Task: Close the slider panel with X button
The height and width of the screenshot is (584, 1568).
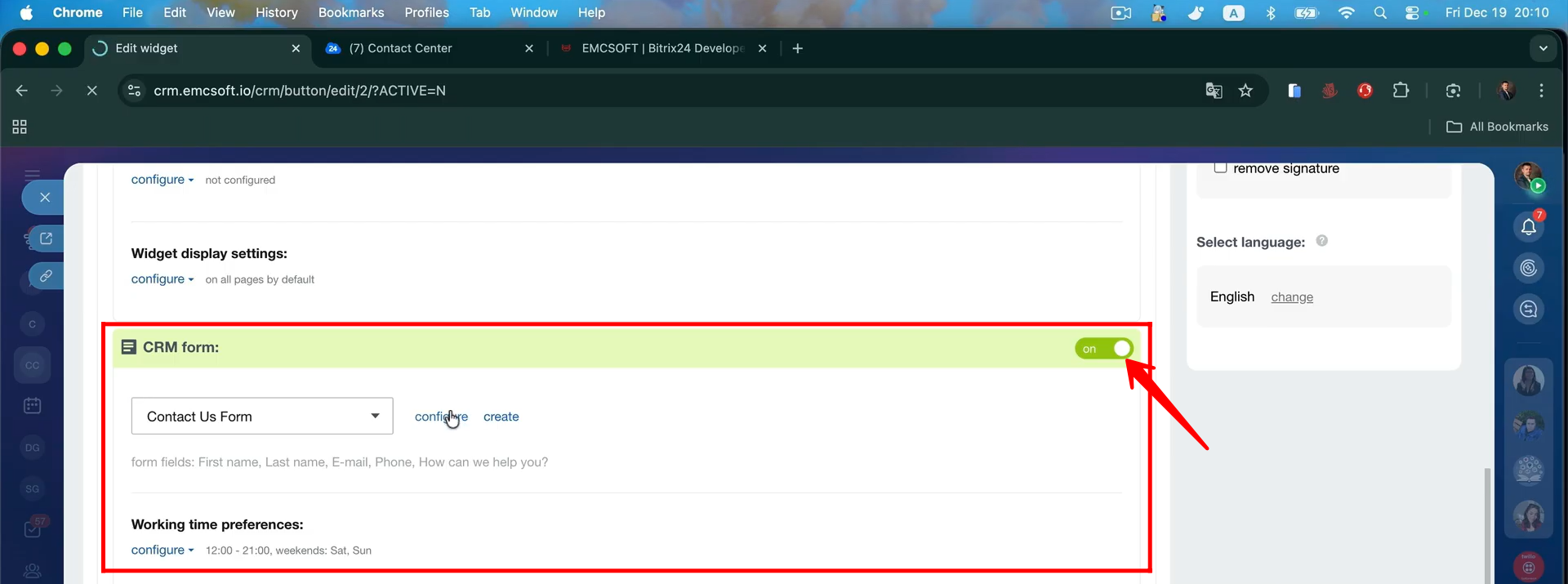Action: click(45, 198)
